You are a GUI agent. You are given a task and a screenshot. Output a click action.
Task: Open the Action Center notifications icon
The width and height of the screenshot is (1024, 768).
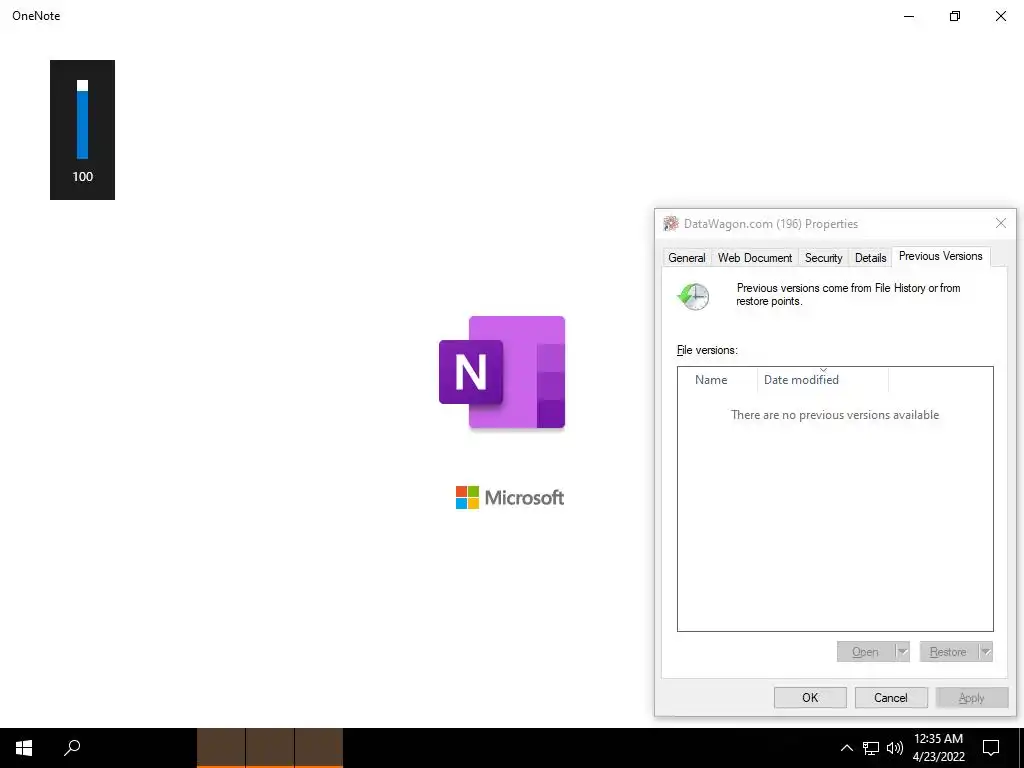pyautogui.click(x=991, y=748)
